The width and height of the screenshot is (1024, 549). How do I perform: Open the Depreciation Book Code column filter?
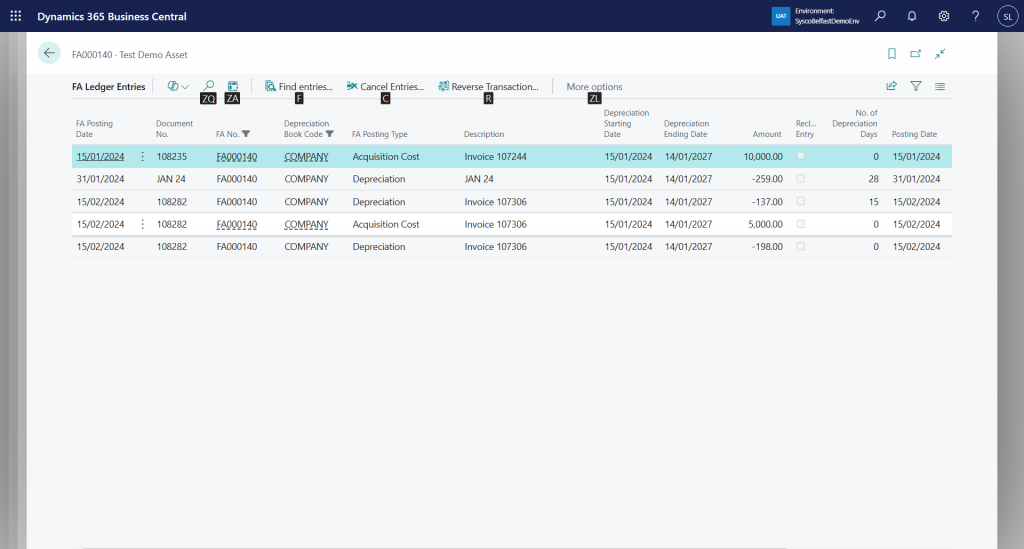pyautogui.click(x=330, y=134)
